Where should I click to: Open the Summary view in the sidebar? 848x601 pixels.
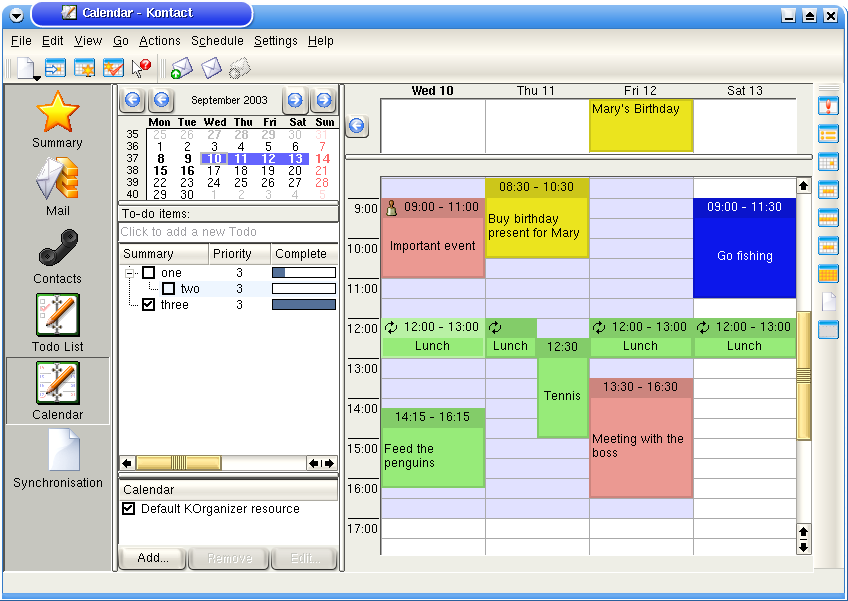pyautogui.click(x=57, y=119)
